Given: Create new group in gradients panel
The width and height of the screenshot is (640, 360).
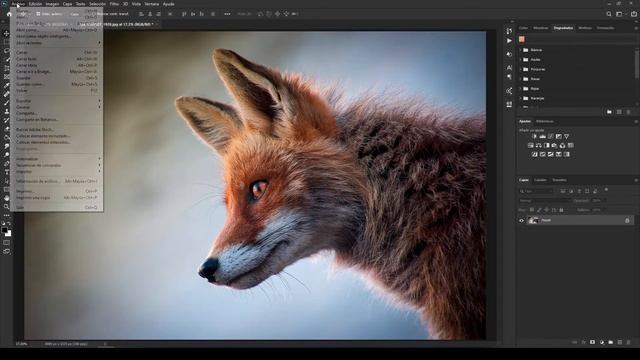Looking at the screenshot, I should click(609, 112).
